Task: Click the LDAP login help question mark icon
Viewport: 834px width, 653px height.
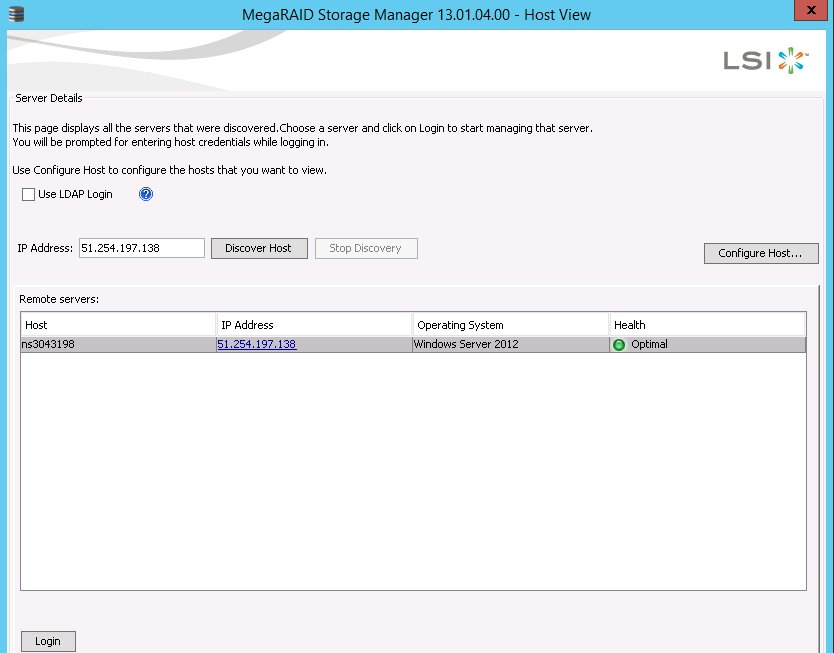Action: point(146,194)
